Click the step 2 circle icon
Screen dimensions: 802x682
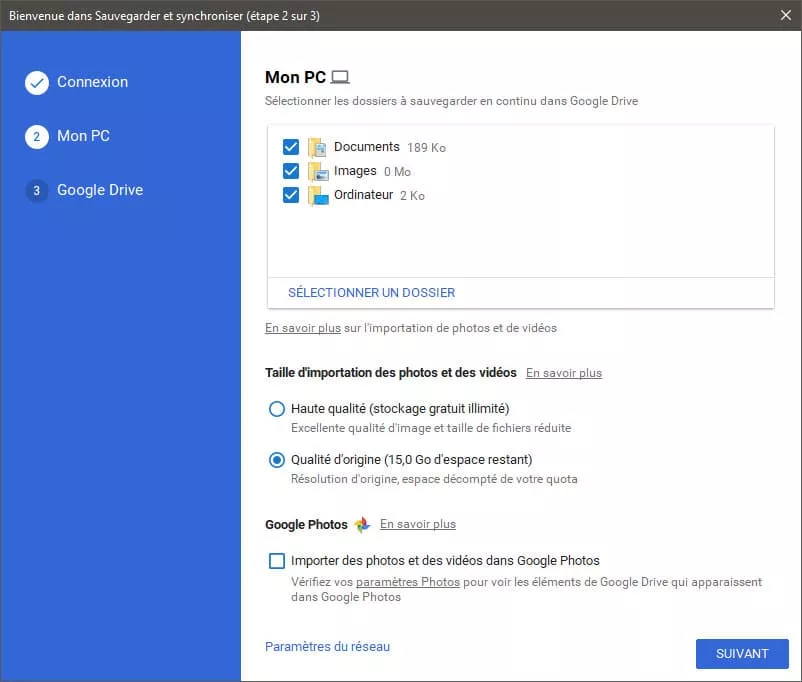[x=37, y=137]
